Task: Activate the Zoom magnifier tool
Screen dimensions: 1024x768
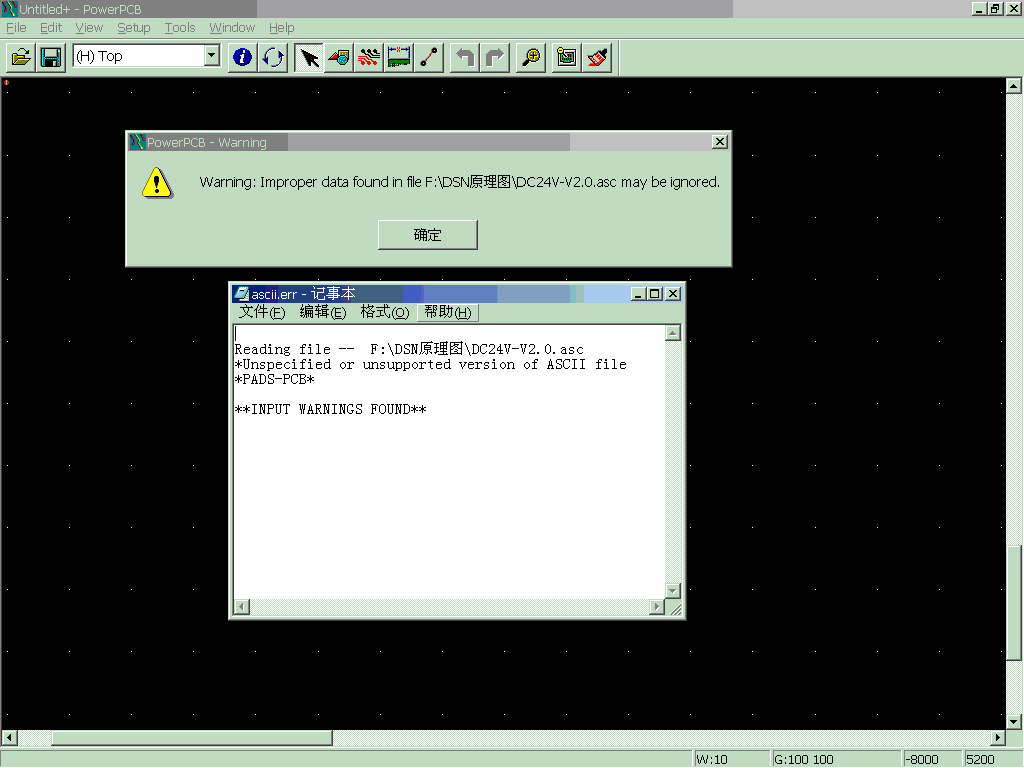Action: pyautogui.click(x=531, y=57)
